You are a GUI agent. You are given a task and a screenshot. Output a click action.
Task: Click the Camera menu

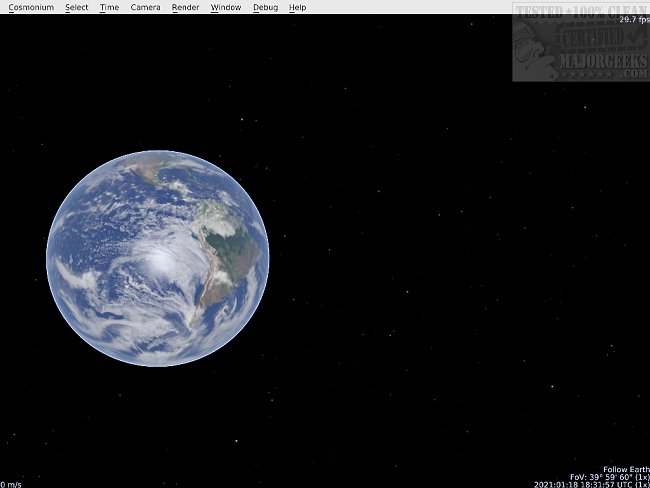(x=145, y=7)
